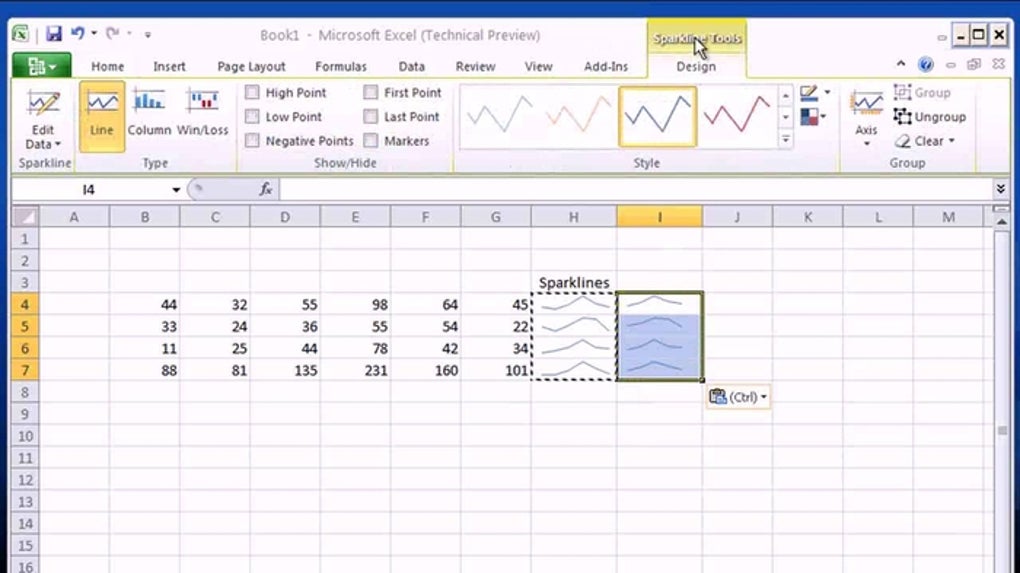Image resolution: width=1020 pixels, height=573 pixels.
Task: Select column I header
Action: [x=660, y=217]
